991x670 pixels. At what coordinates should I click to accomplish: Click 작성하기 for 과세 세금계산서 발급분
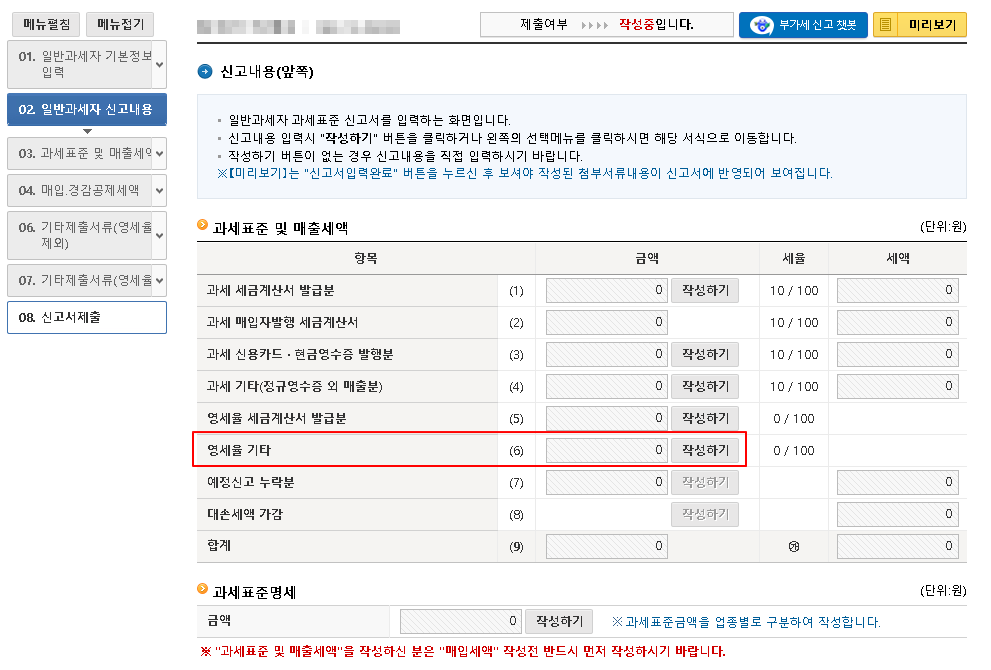705,291
